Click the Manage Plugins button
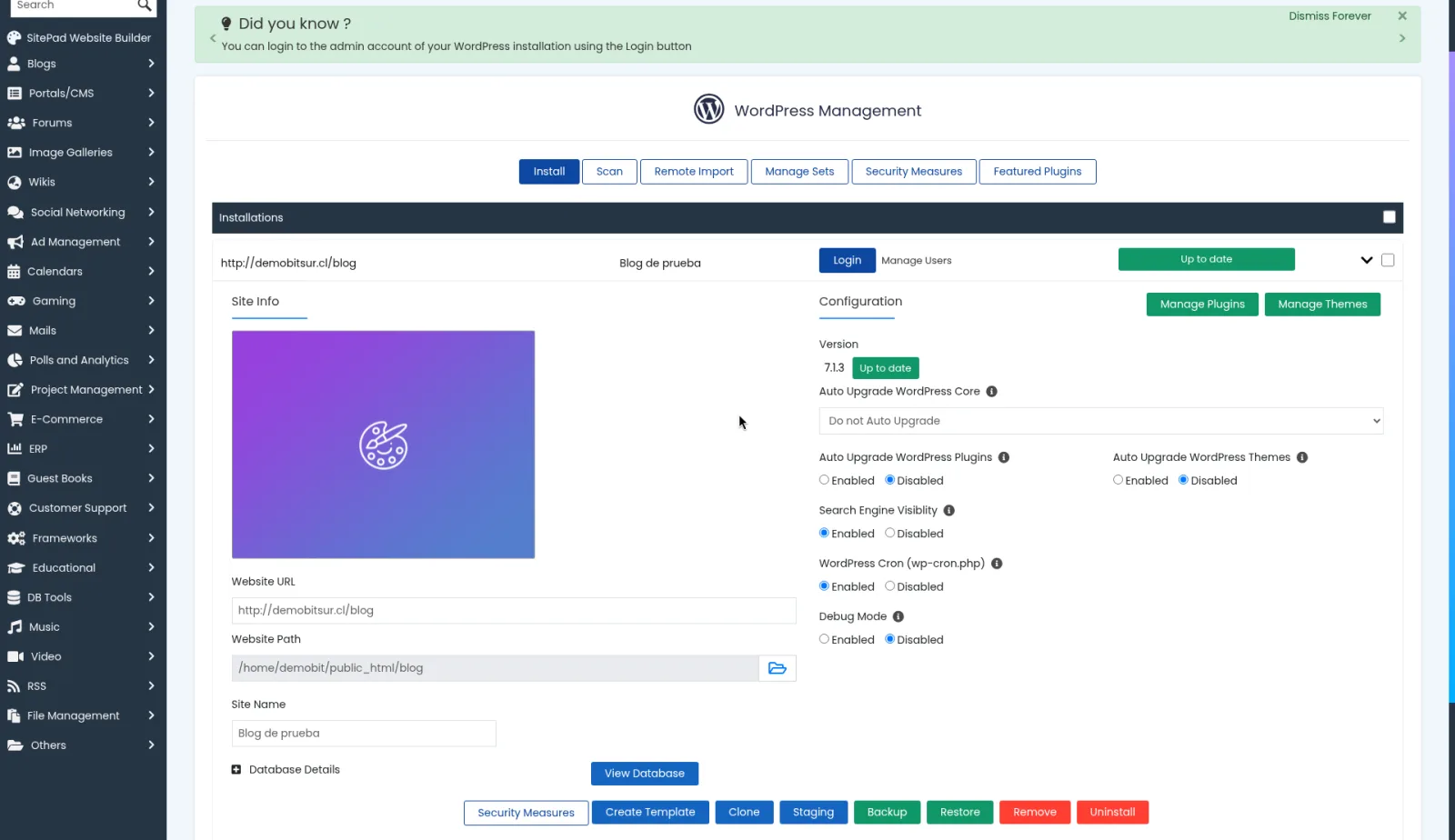 [1202, 305]
